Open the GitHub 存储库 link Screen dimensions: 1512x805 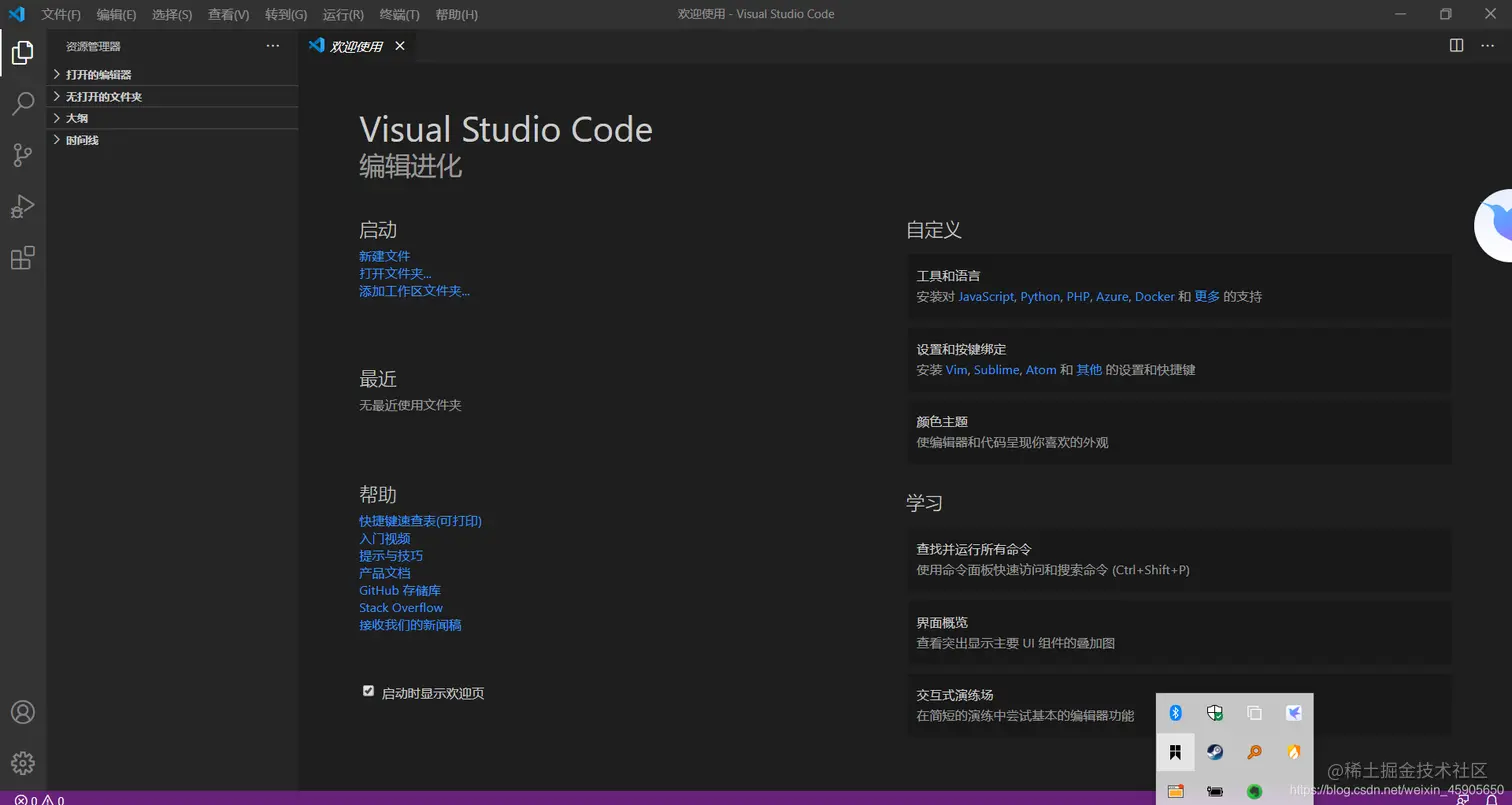pyautogui.click(x=400, y=590)
